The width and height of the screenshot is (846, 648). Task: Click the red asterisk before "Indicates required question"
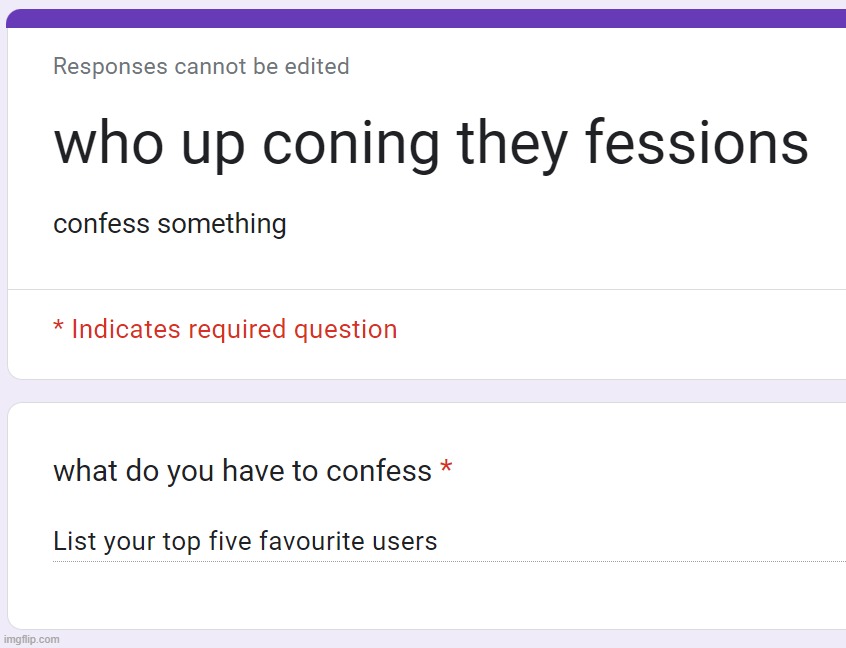pyautogui.click(x=58, y=325)
